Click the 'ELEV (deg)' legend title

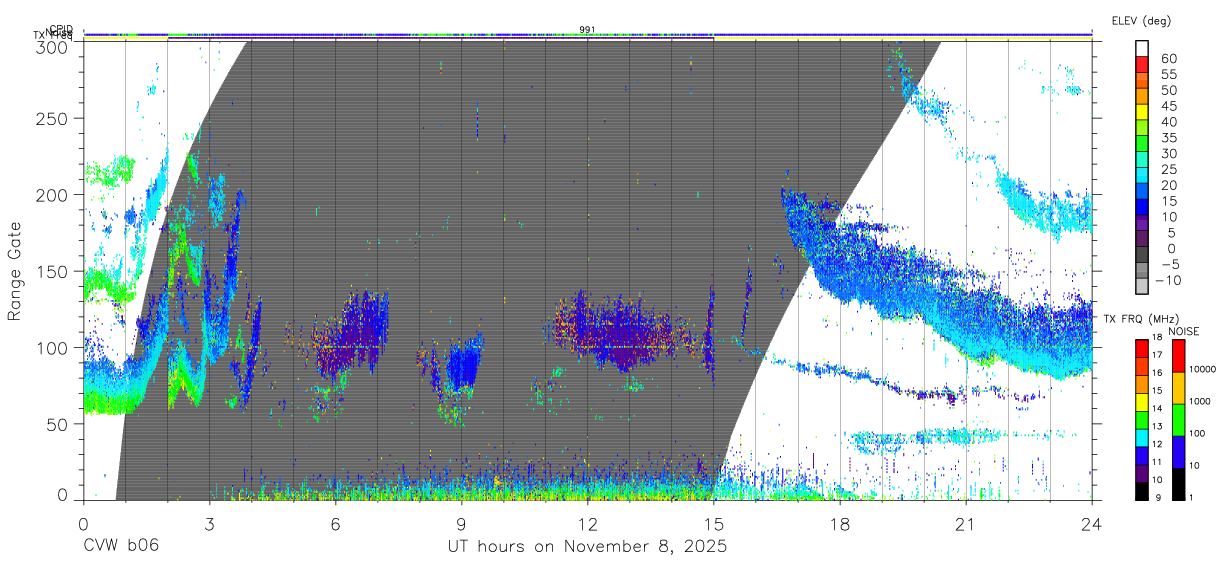click(x=1141, y=20)
